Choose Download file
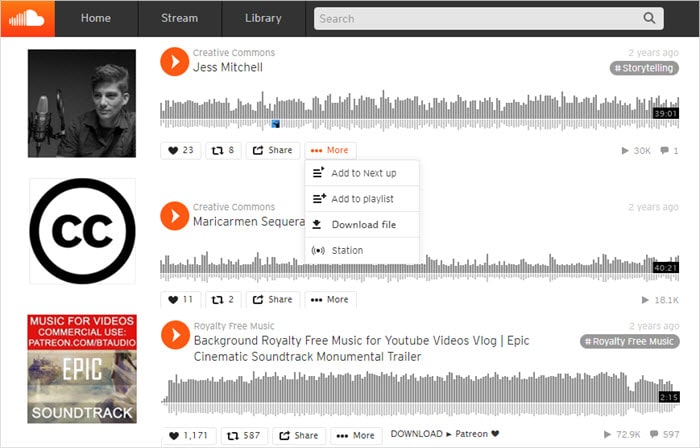700x448 pixels. [x=362, y=225]
